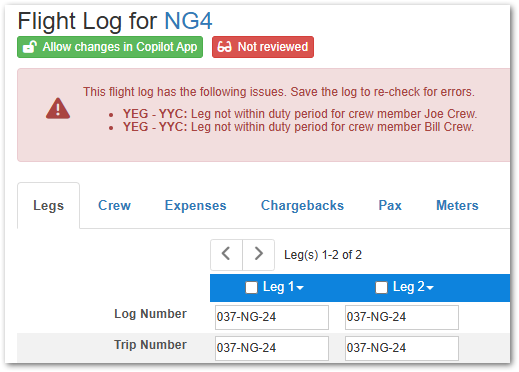Open the Expenses tab
This screenshot has width=519, height=372.
pyautogui.click(x=196, y=205)
